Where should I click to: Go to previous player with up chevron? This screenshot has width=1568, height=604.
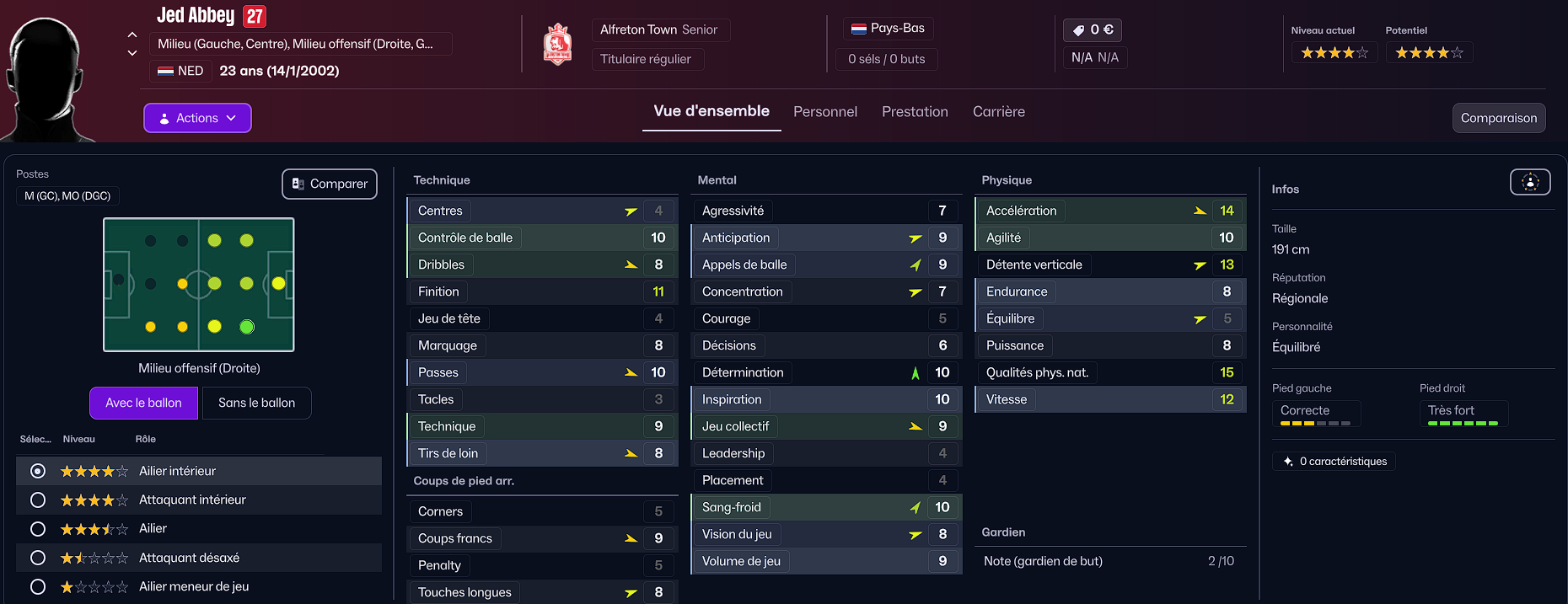(x=132, y=35)
